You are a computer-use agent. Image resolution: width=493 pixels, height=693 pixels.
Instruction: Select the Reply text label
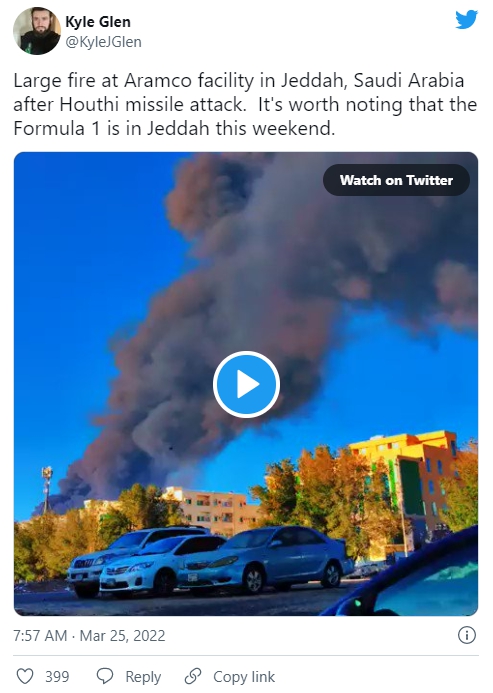point(143,677)
